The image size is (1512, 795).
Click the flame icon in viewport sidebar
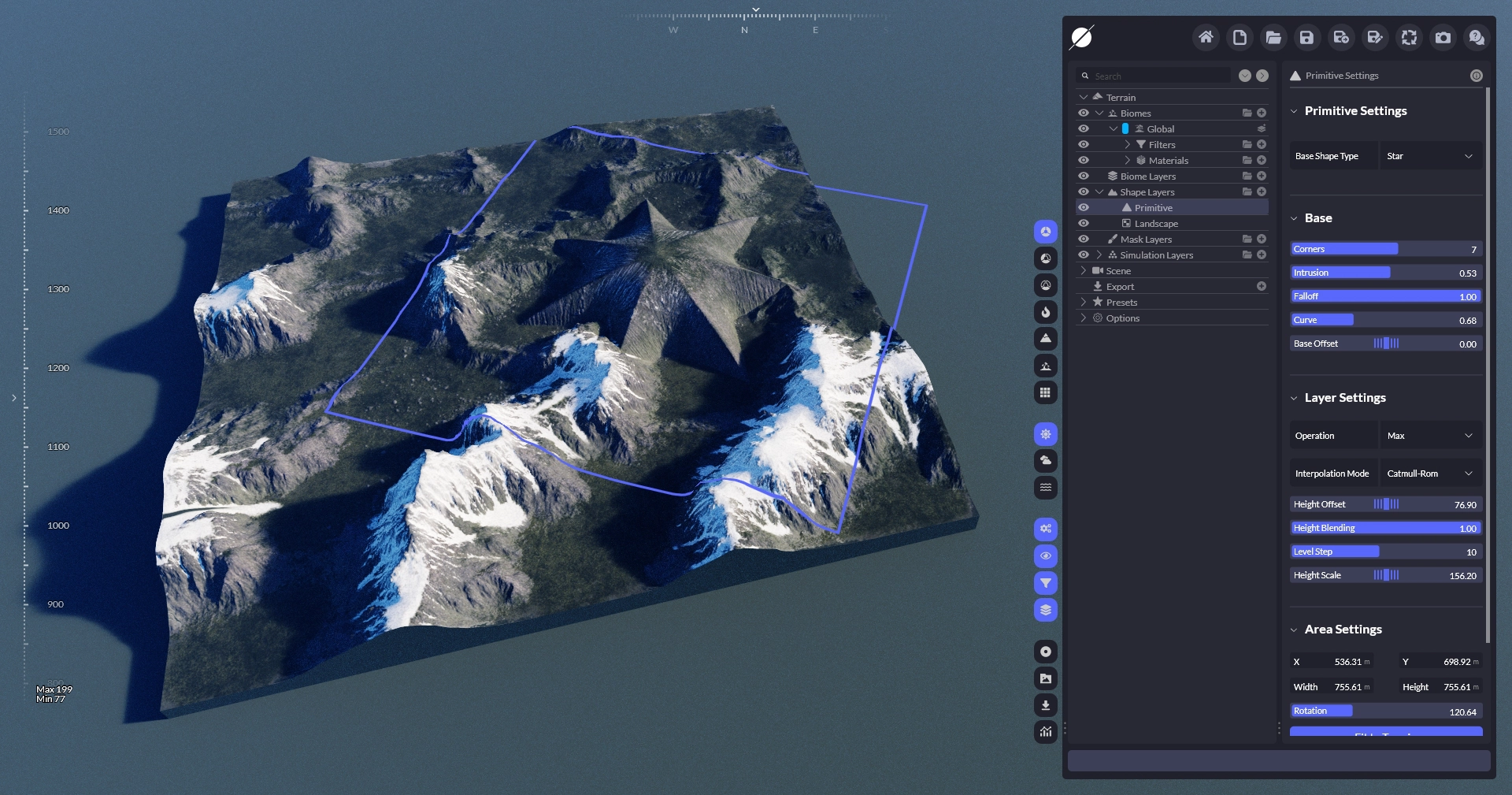[x=1045, y=312]
